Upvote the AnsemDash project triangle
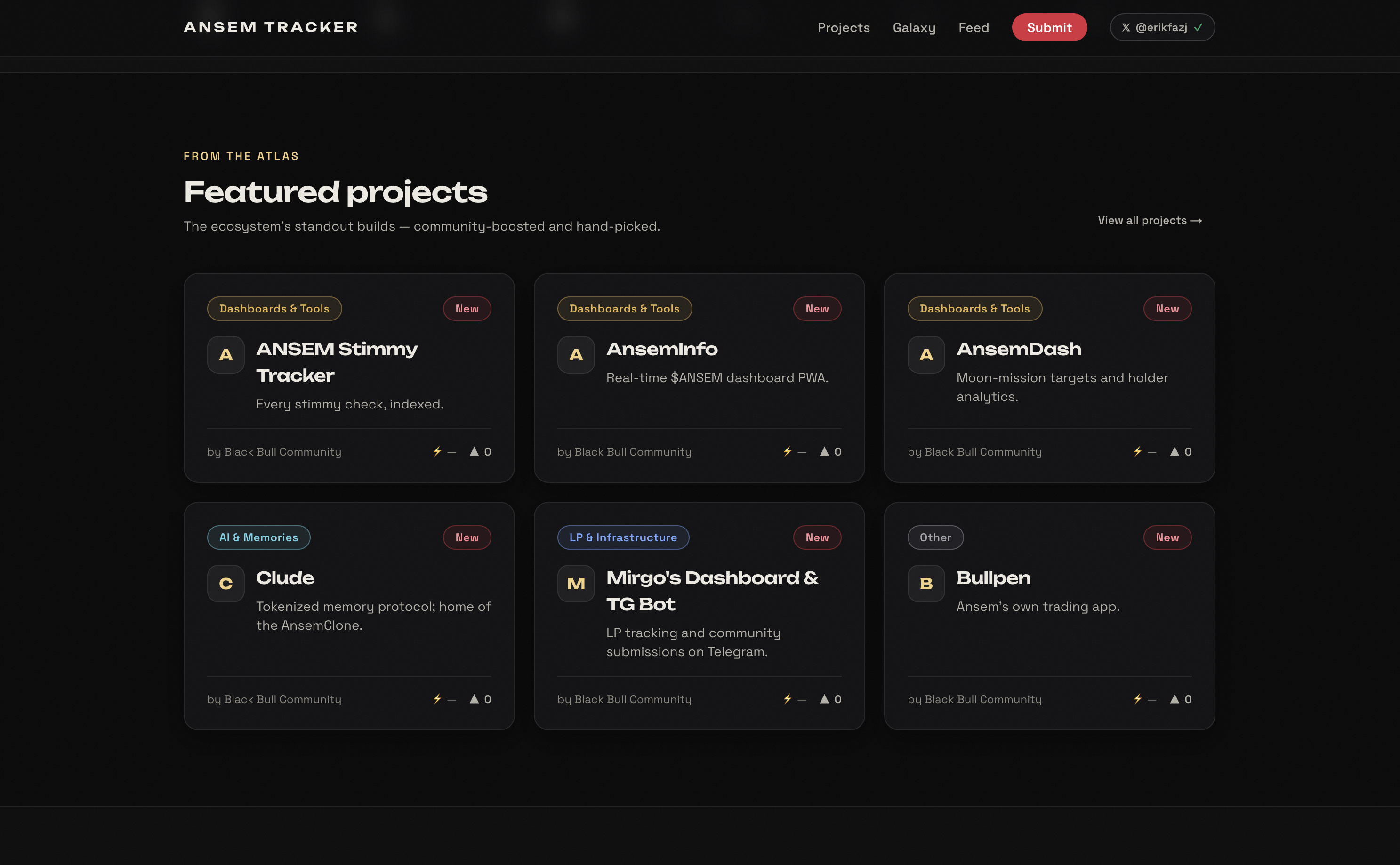 coord(1174,451)
